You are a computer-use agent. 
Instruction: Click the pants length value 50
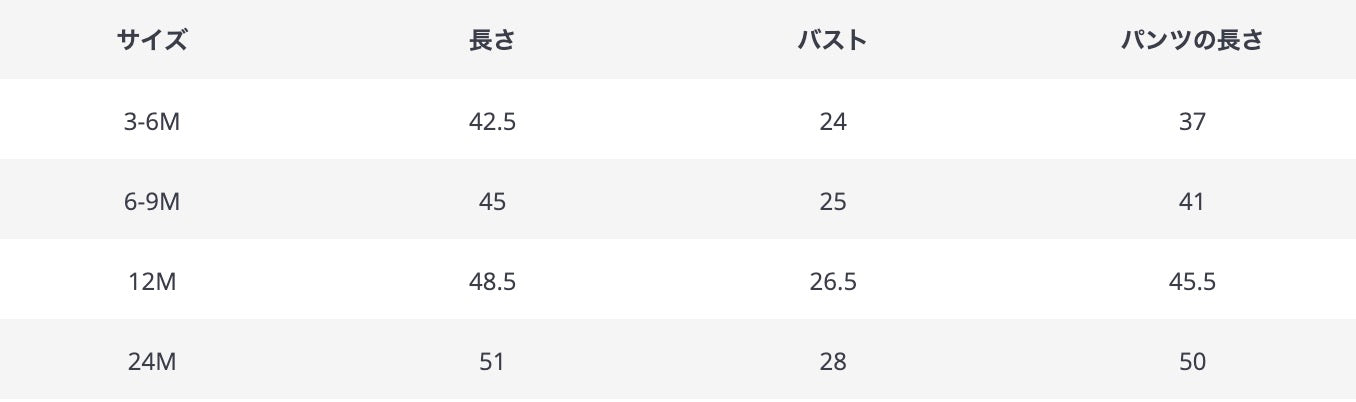pos(1192,362)
